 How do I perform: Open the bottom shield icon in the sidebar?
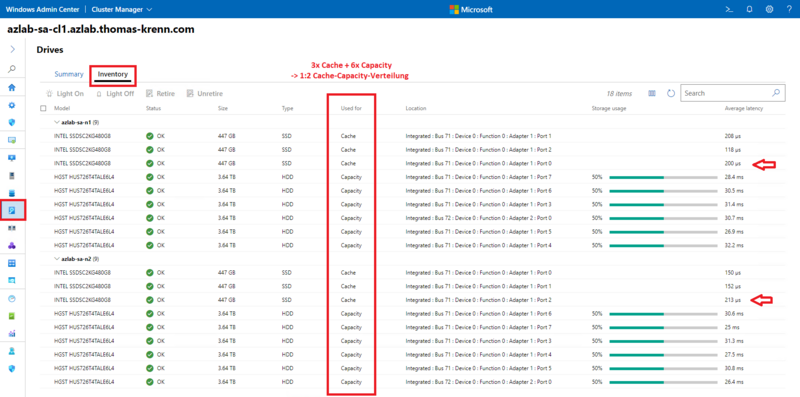click(12, 368)
